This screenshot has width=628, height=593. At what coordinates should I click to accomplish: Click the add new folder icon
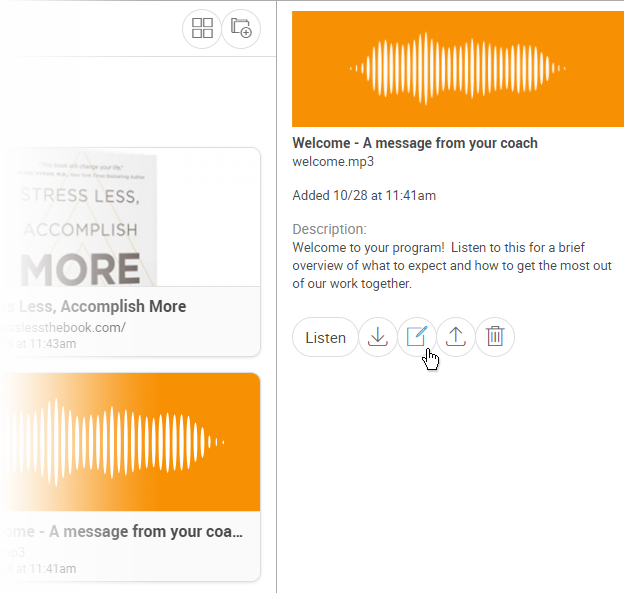(x=241, y=28)
